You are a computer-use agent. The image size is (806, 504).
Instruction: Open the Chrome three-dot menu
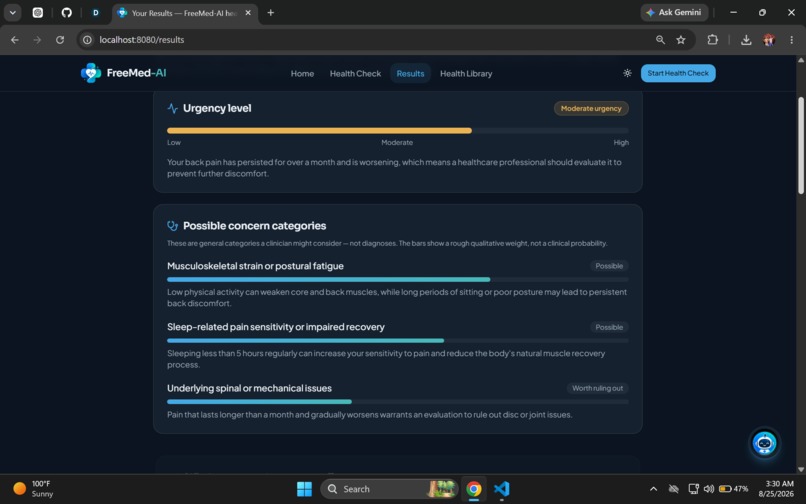tap(792, 40)
